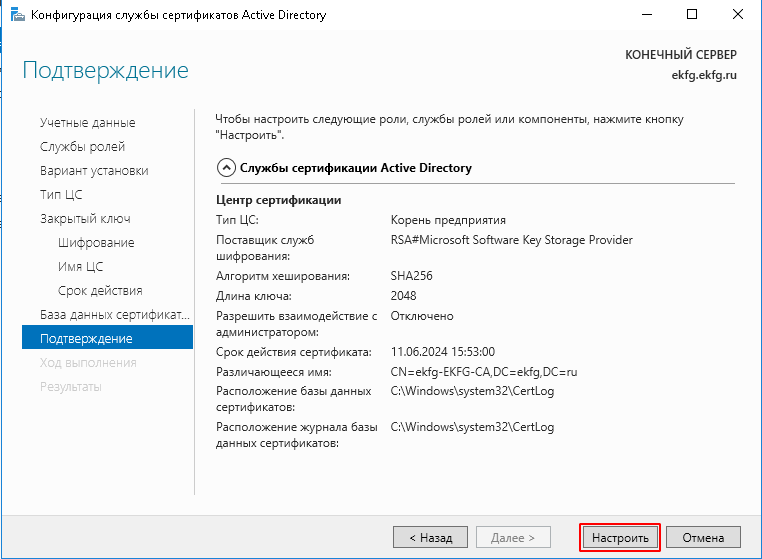Click the Настроить button
Image resolution: width=762 pixels, height=559 pixels.
pyautogui.click(x=620, y=538)
